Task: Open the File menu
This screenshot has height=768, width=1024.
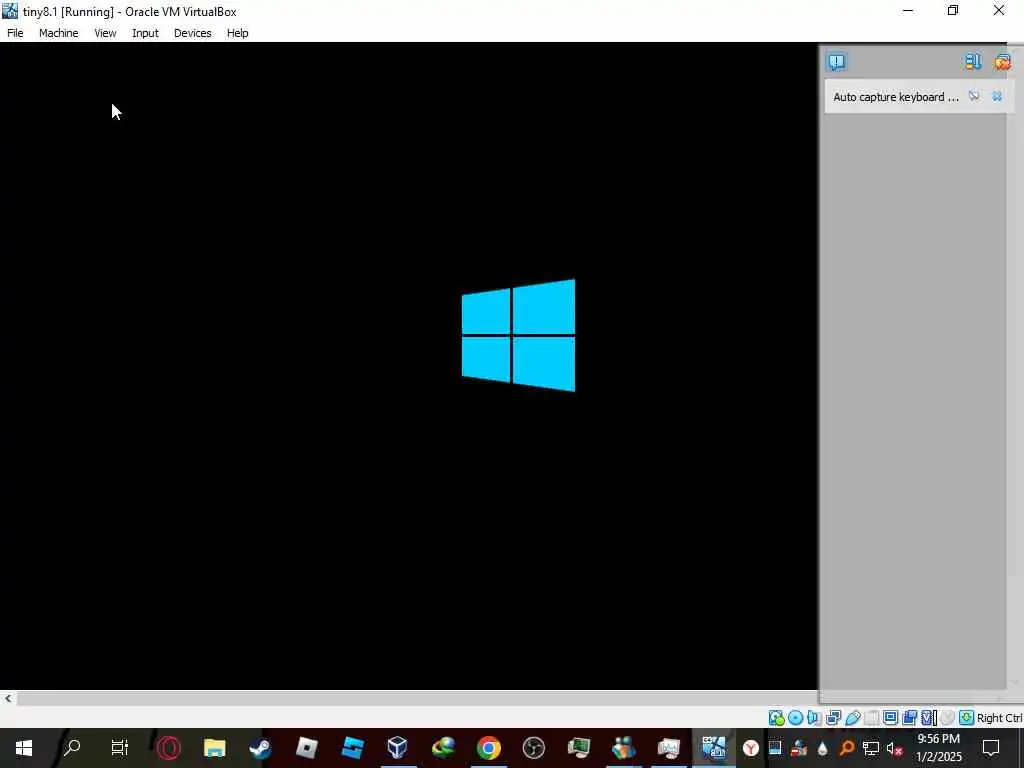Action: click(x=15, y=33)
